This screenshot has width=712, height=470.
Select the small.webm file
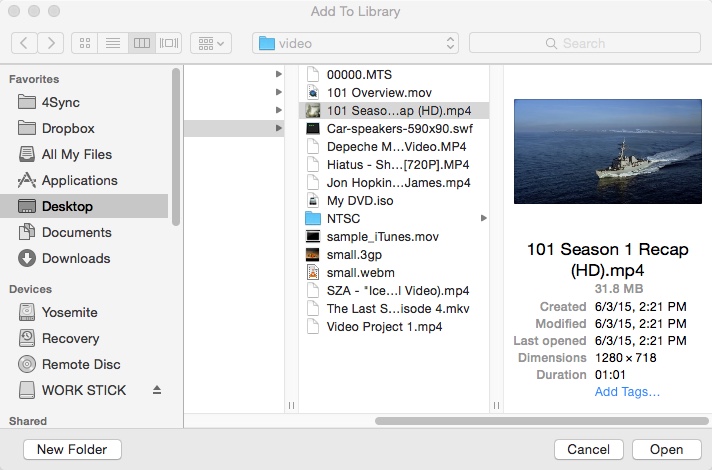pos(394,272)
